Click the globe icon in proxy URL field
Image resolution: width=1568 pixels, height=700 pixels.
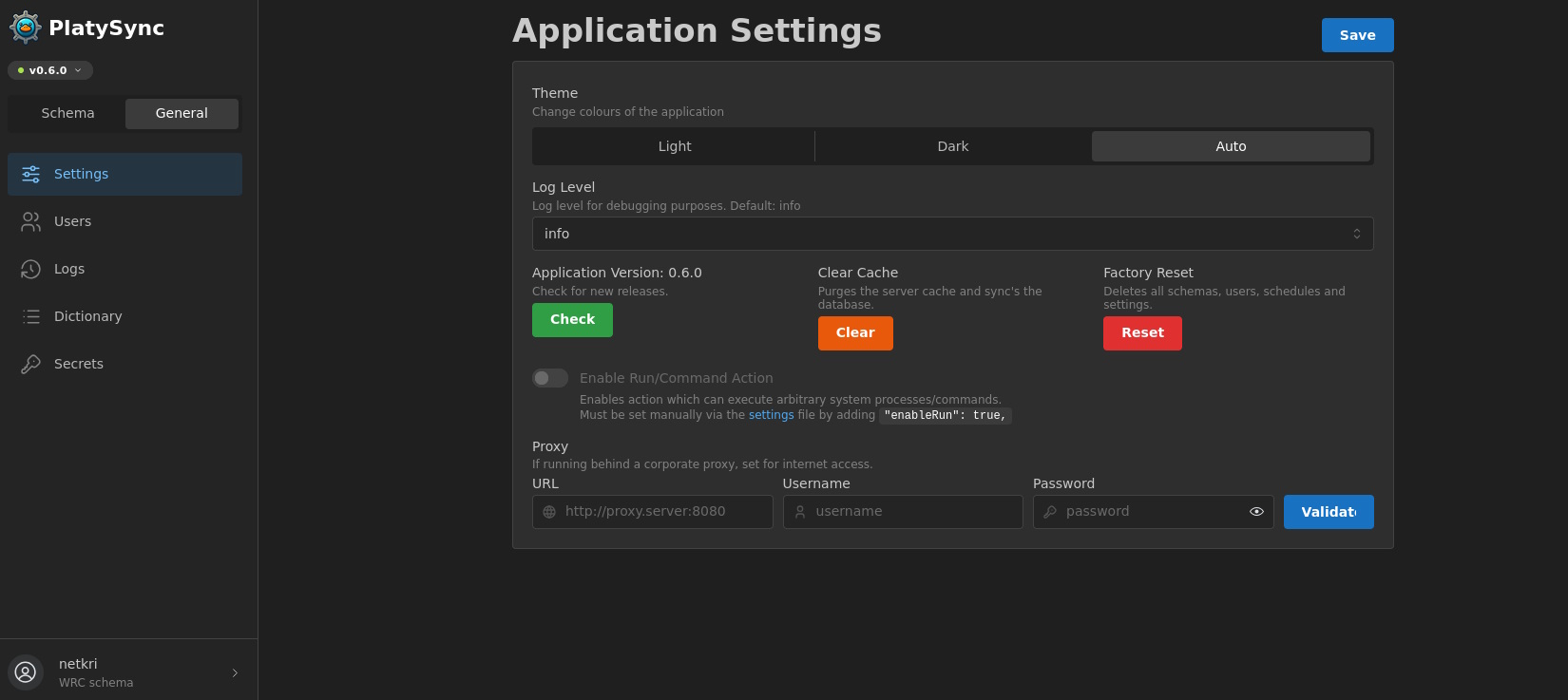(549, 512)
